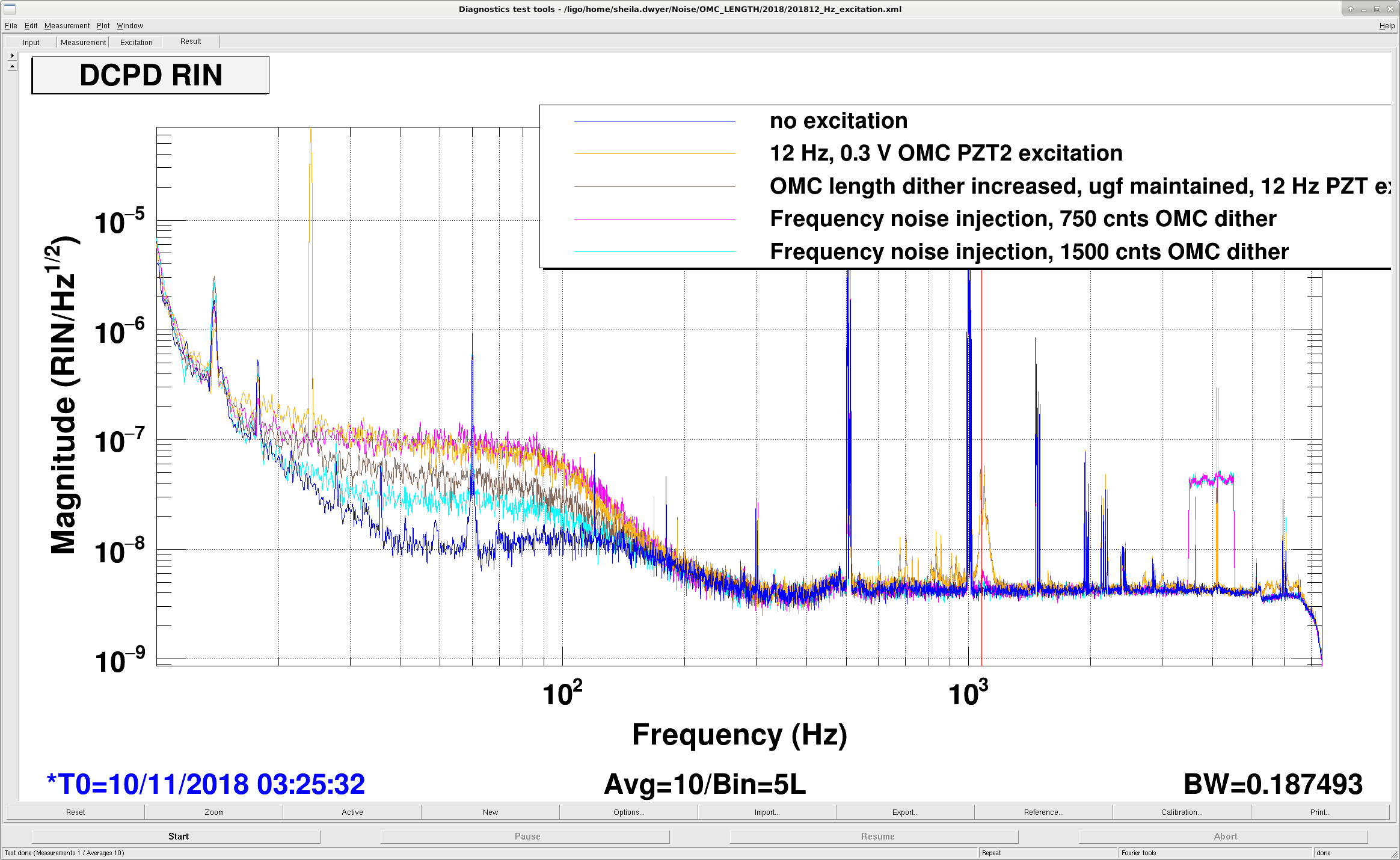Collapse panel with the up arrow button
This screenshot has width=1400, height=860.
(12, 66)
